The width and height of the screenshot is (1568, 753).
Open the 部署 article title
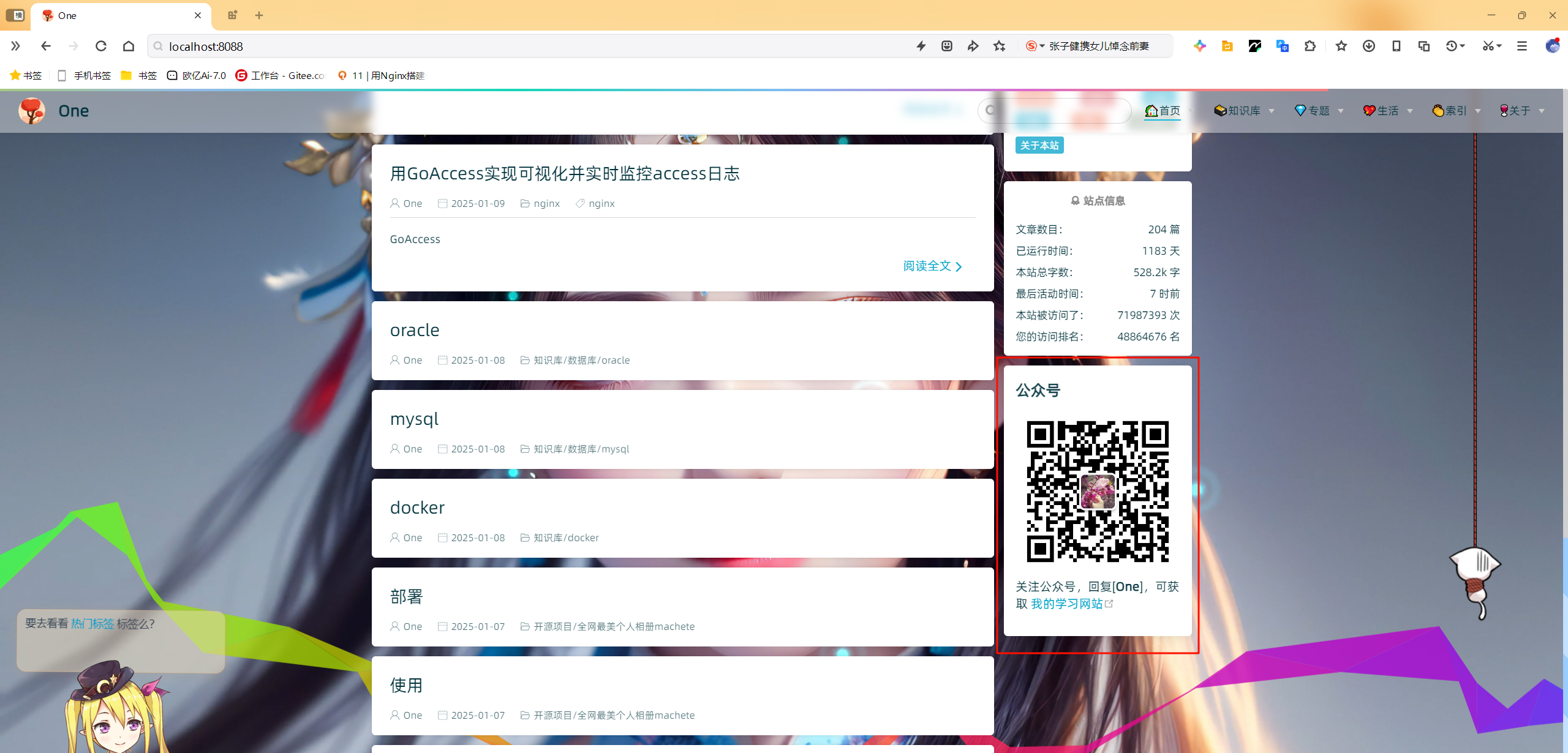407,596
